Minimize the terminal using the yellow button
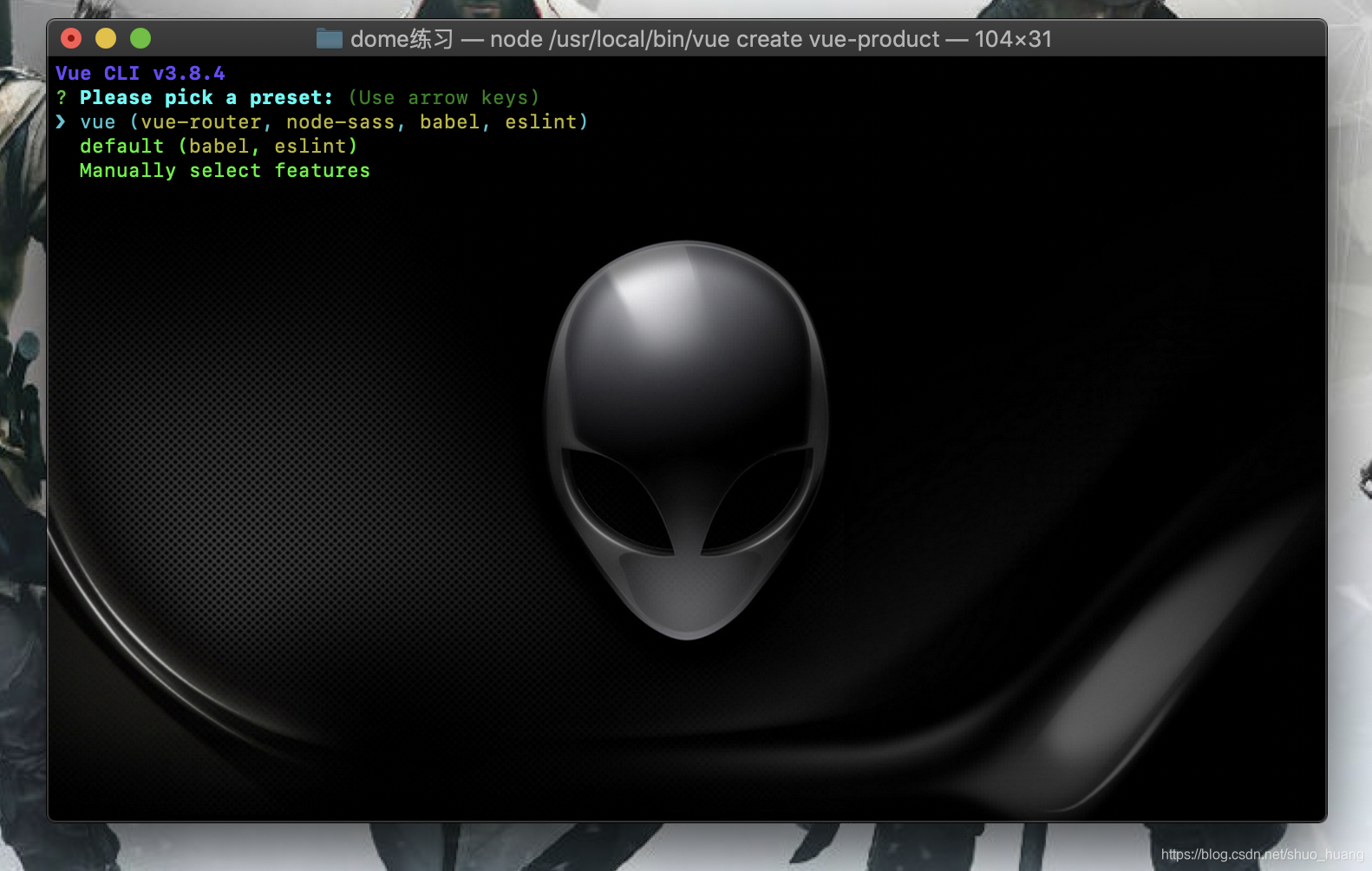The image size is (1372, 871). 106,38
